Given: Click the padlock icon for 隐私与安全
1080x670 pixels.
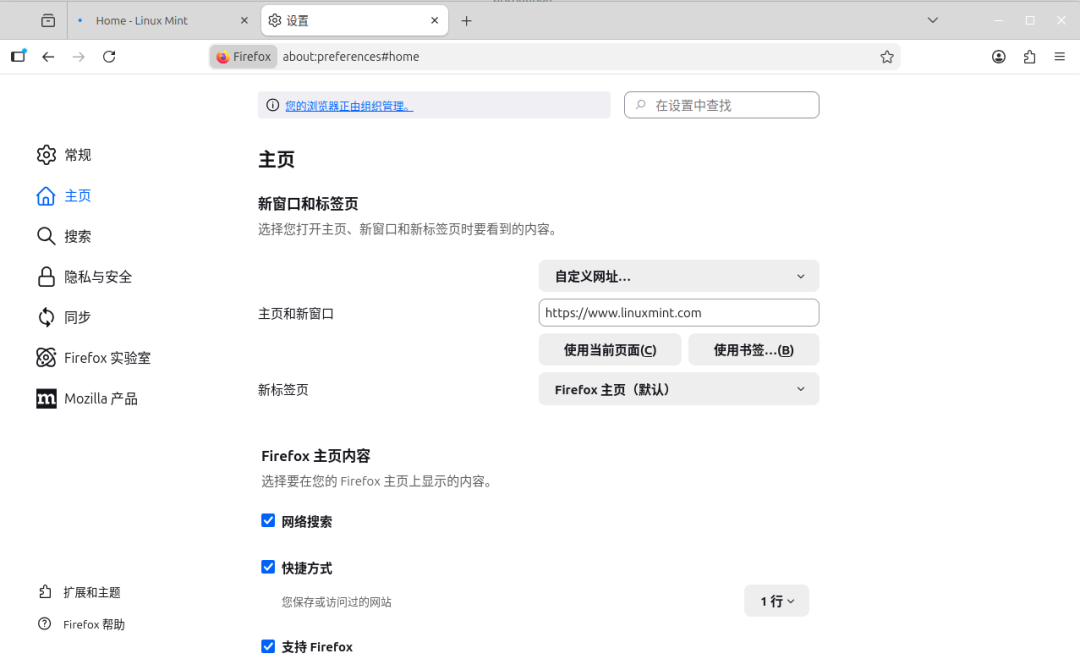Looking at the screenshot, I should (x=45, y=277).
